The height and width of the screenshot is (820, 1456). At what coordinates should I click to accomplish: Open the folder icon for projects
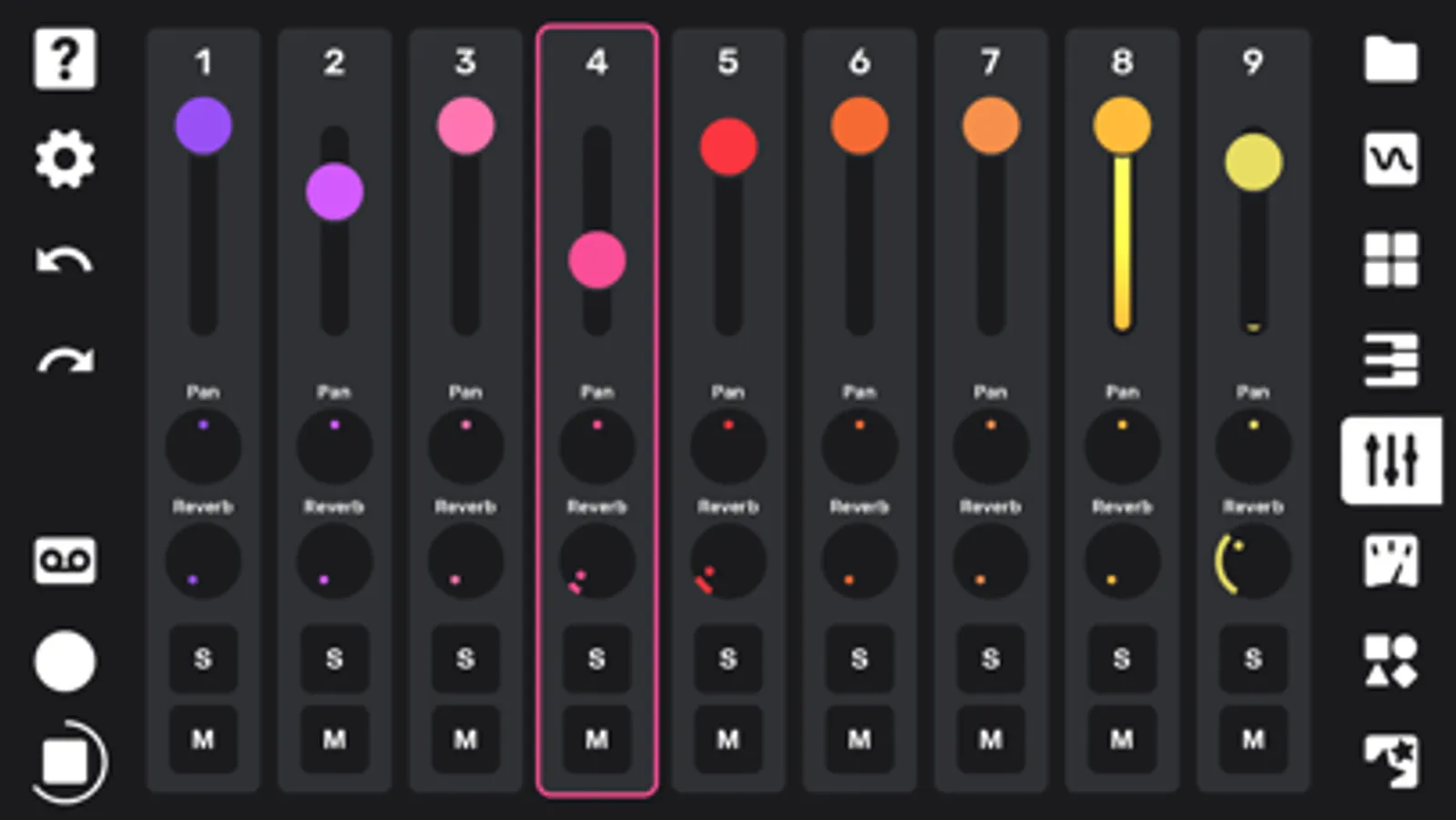pyautogui.click(x=1390, y=59)
